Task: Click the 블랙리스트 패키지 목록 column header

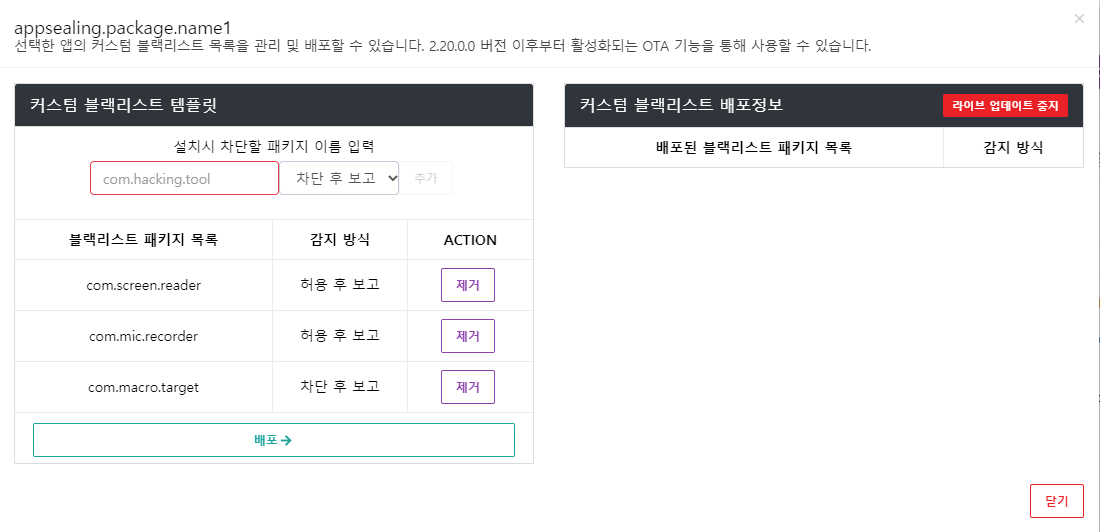Action: [x=144, y=240]
